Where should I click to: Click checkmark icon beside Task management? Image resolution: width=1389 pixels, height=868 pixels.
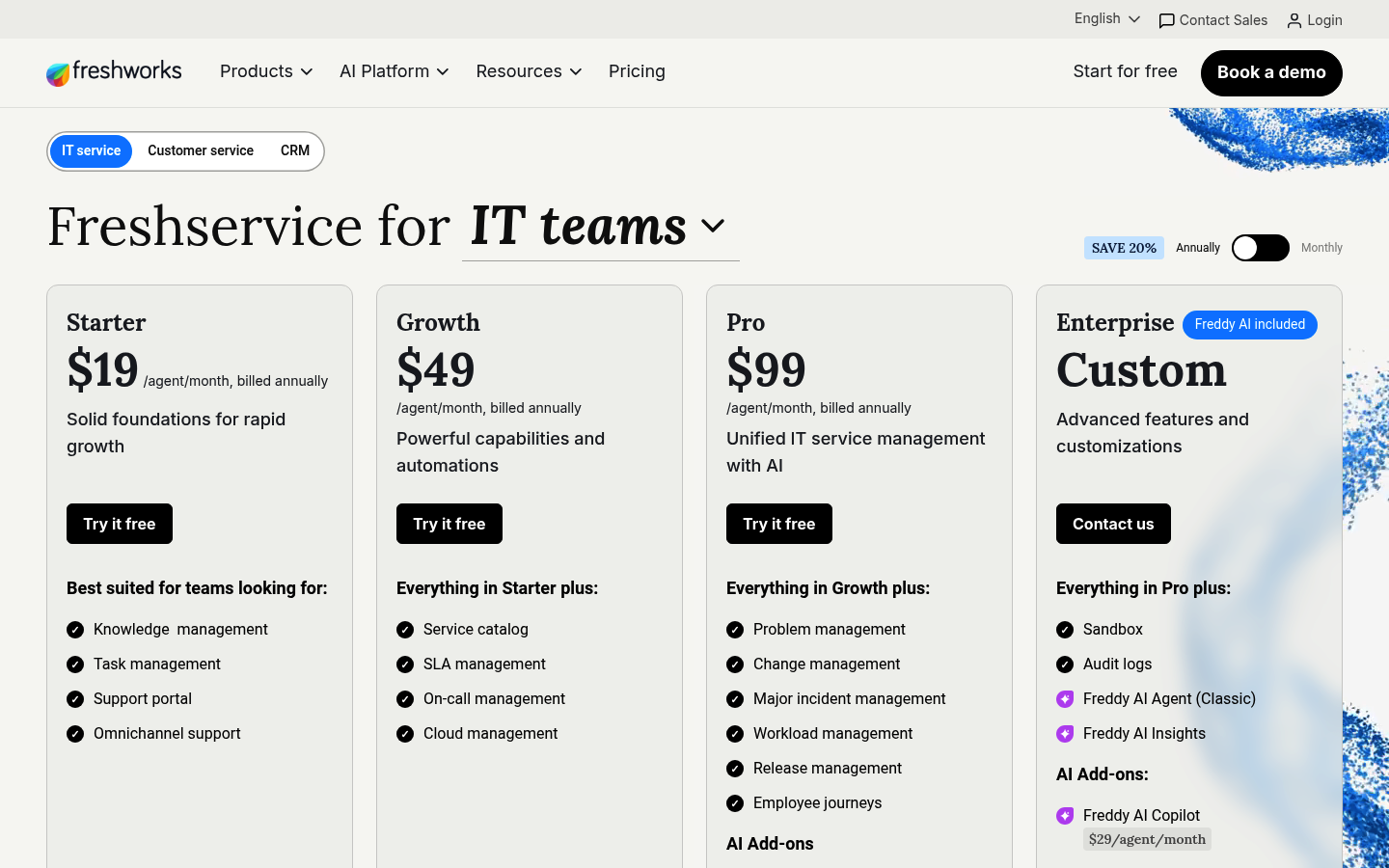[75, 665]
